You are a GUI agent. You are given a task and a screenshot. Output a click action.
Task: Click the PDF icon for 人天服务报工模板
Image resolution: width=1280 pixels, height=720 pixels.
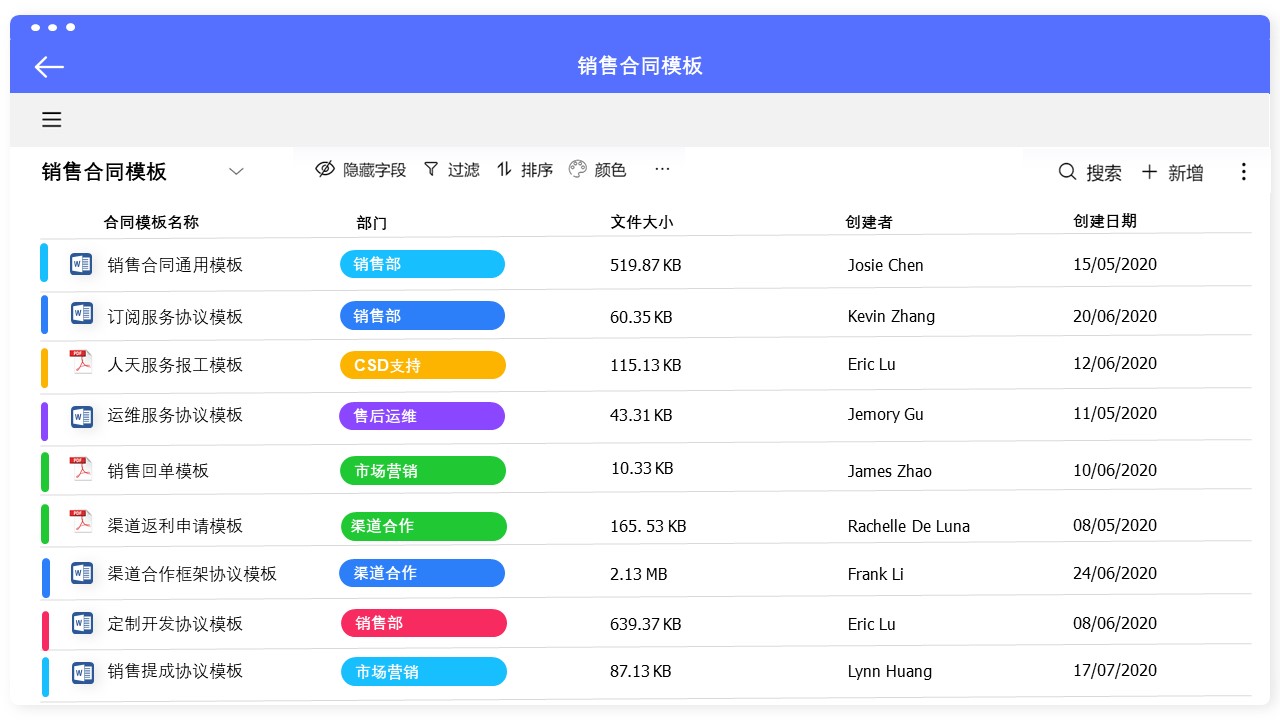(x=81, y=363)
